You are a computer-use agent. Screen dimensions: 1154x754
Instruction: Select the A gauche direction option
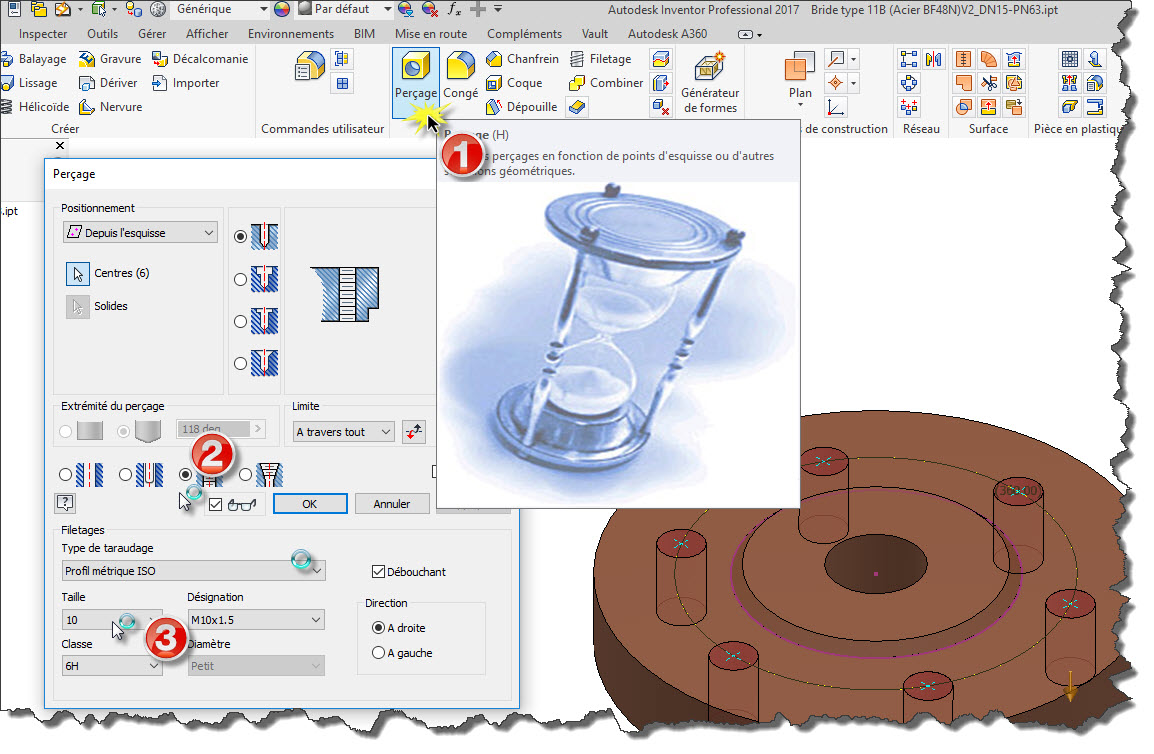(378, 653)
